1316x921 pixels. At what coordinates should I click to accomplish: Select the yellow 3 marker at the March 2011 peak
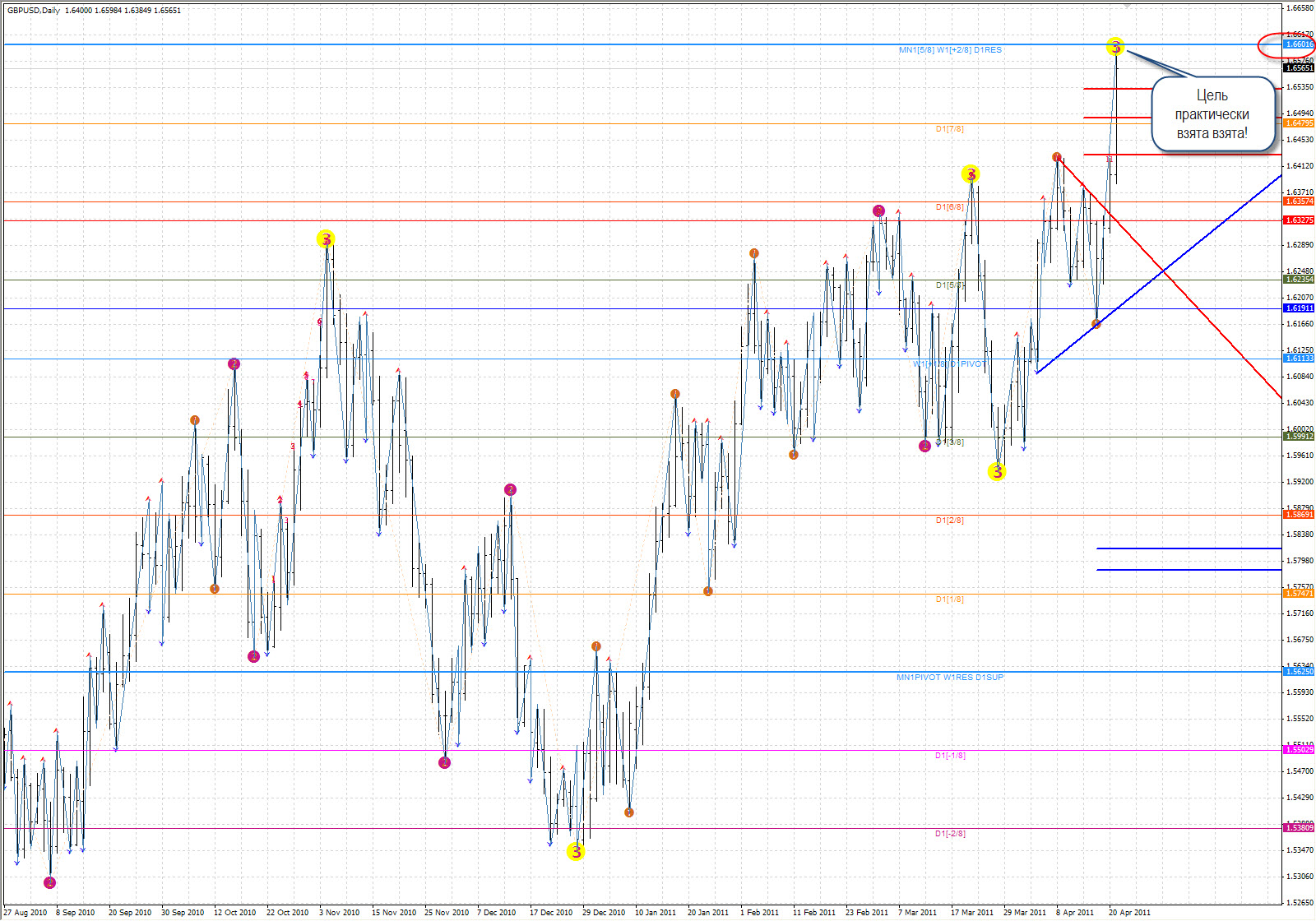click(971, 174)
